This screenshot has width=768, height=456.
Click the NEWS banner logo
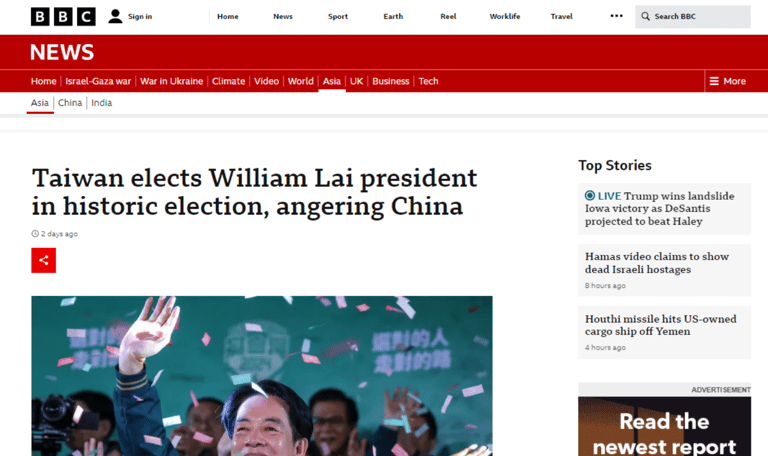62,52
